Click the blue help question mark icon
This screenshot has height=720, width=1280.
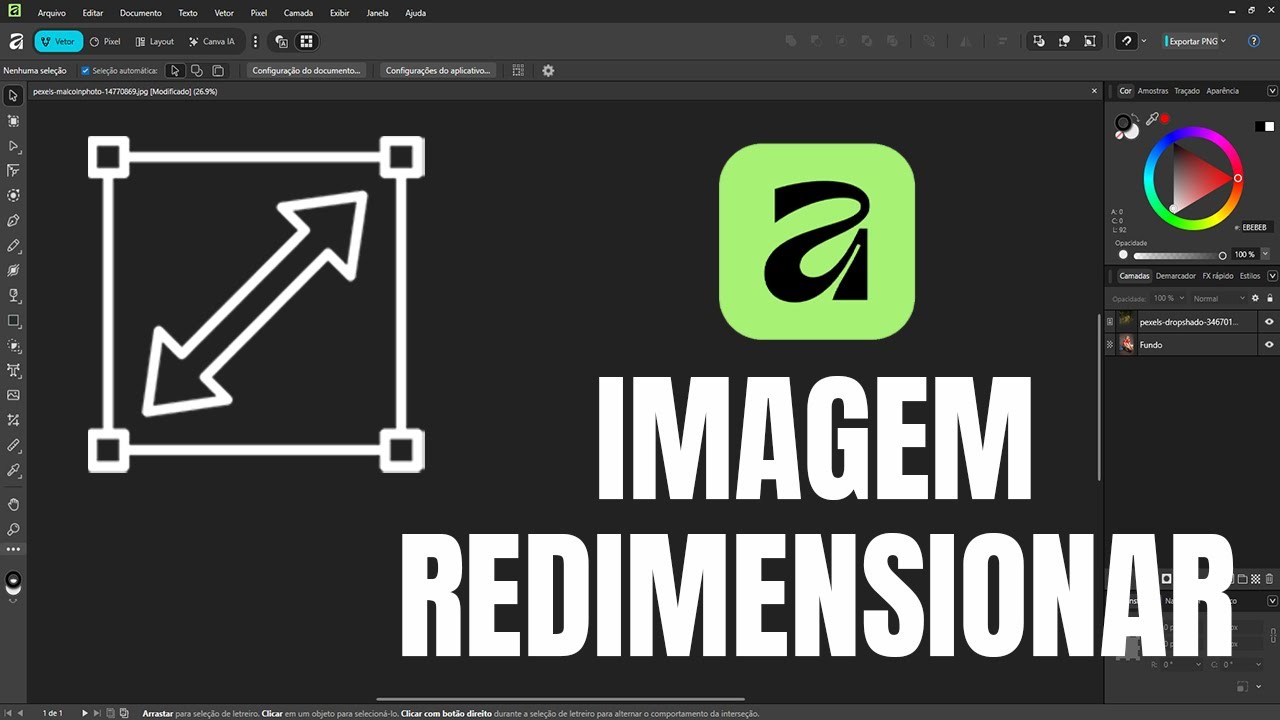pyautogui.click(x=1254, y=41)
